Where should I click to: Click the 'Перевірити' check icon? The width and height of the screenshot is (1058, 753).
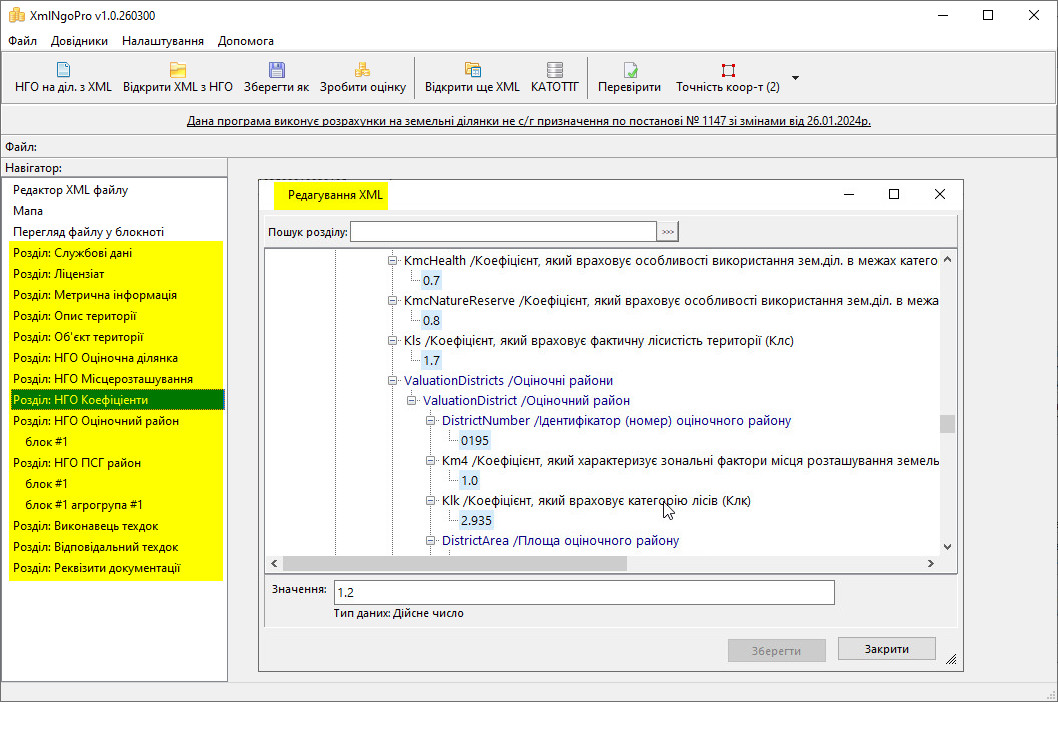coord(630,70)
